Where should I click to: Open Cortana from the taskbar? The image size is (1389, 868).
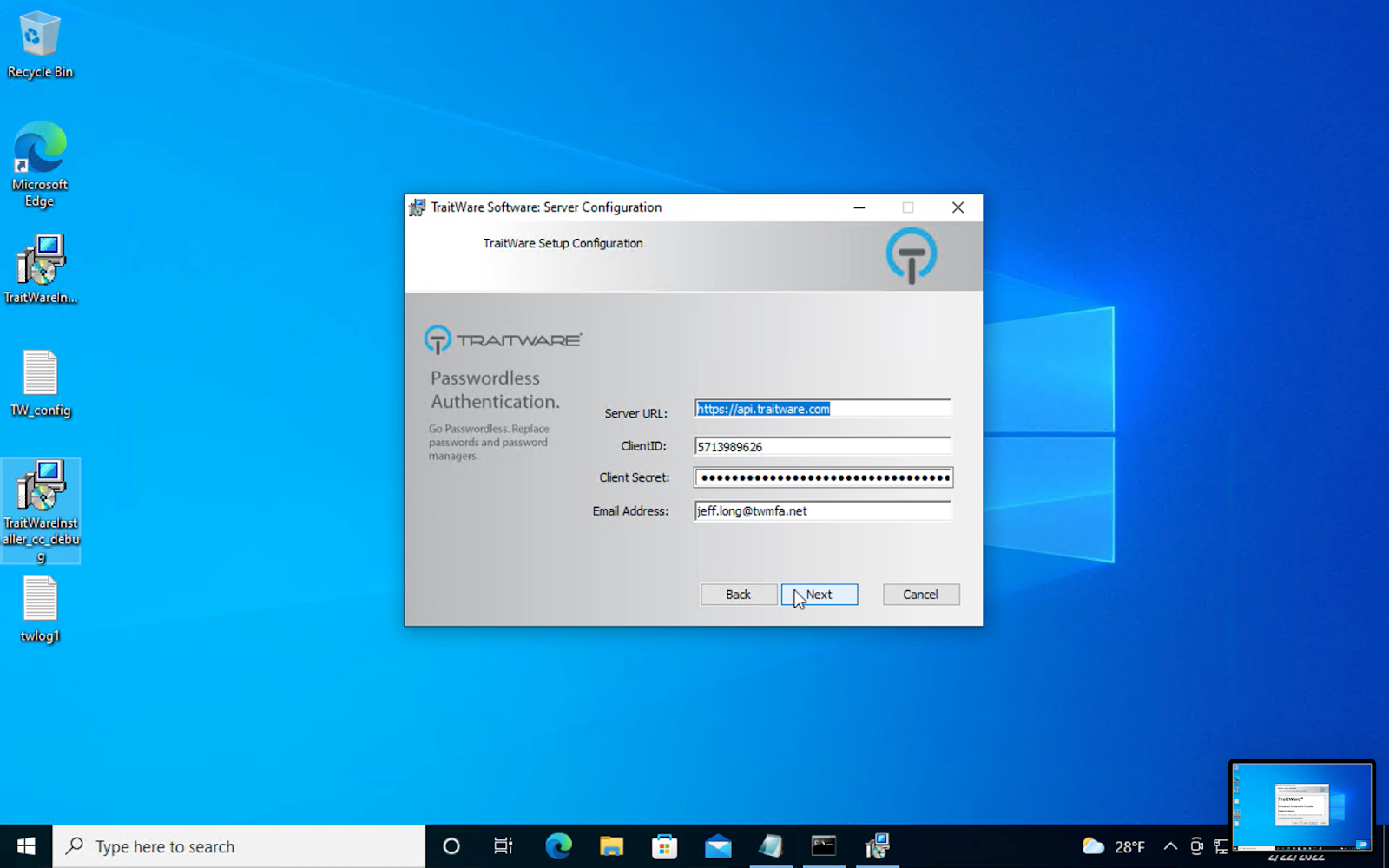(451, 846)
